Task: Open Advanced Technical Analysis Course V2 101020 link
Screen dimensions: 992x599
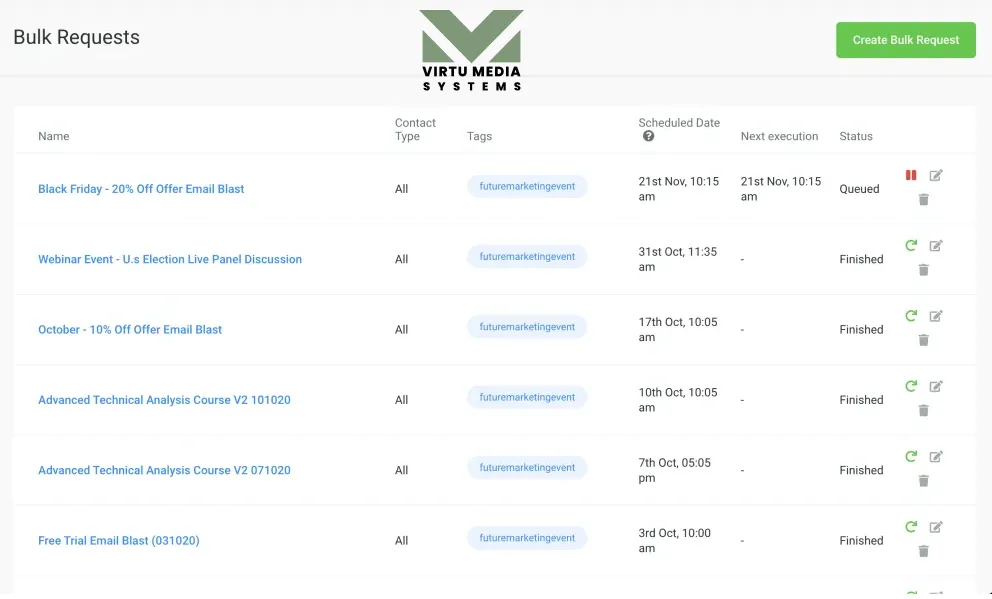Action: pyautogui.click(x=164, y=400)
